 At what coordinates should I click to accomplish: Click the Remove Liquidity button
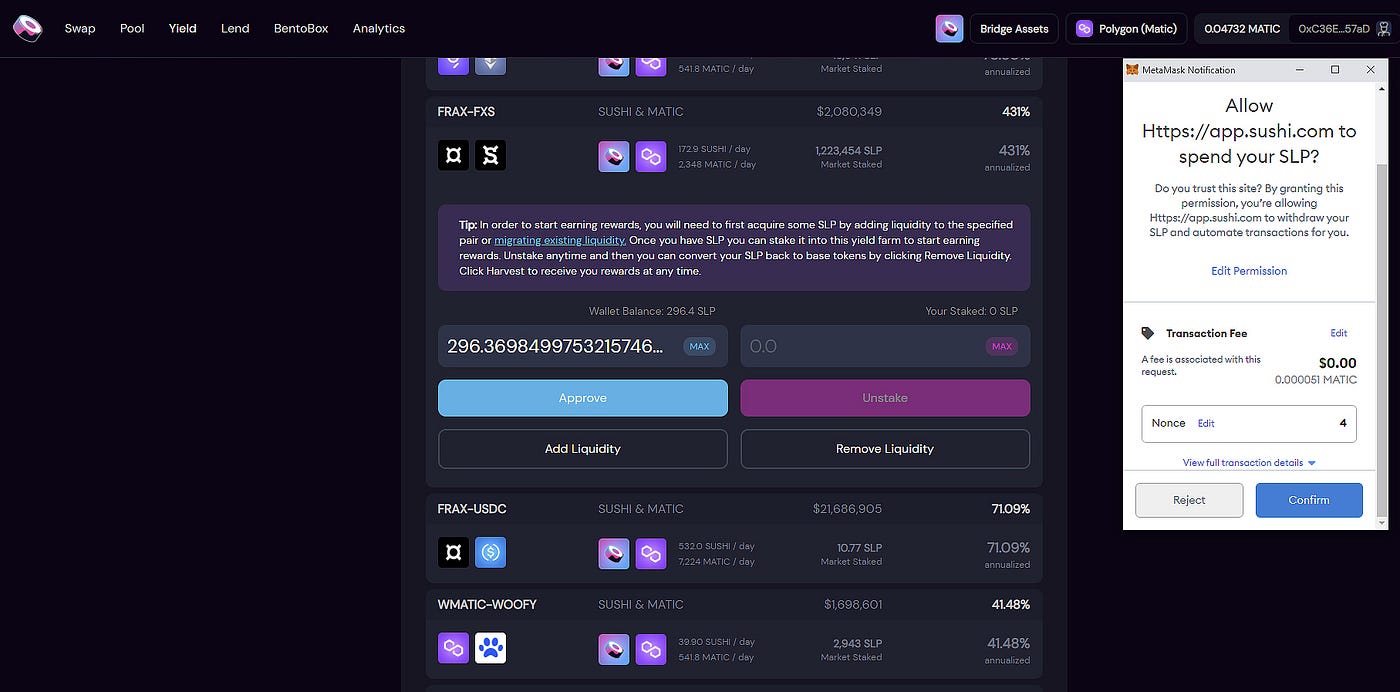pos(885,449)
